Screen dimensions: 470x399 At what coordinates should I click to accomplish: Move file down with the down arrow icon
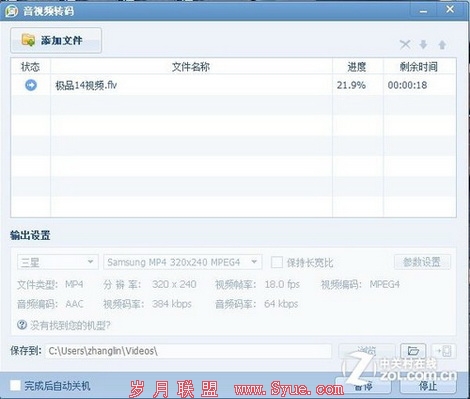click(x=423, y=44)
